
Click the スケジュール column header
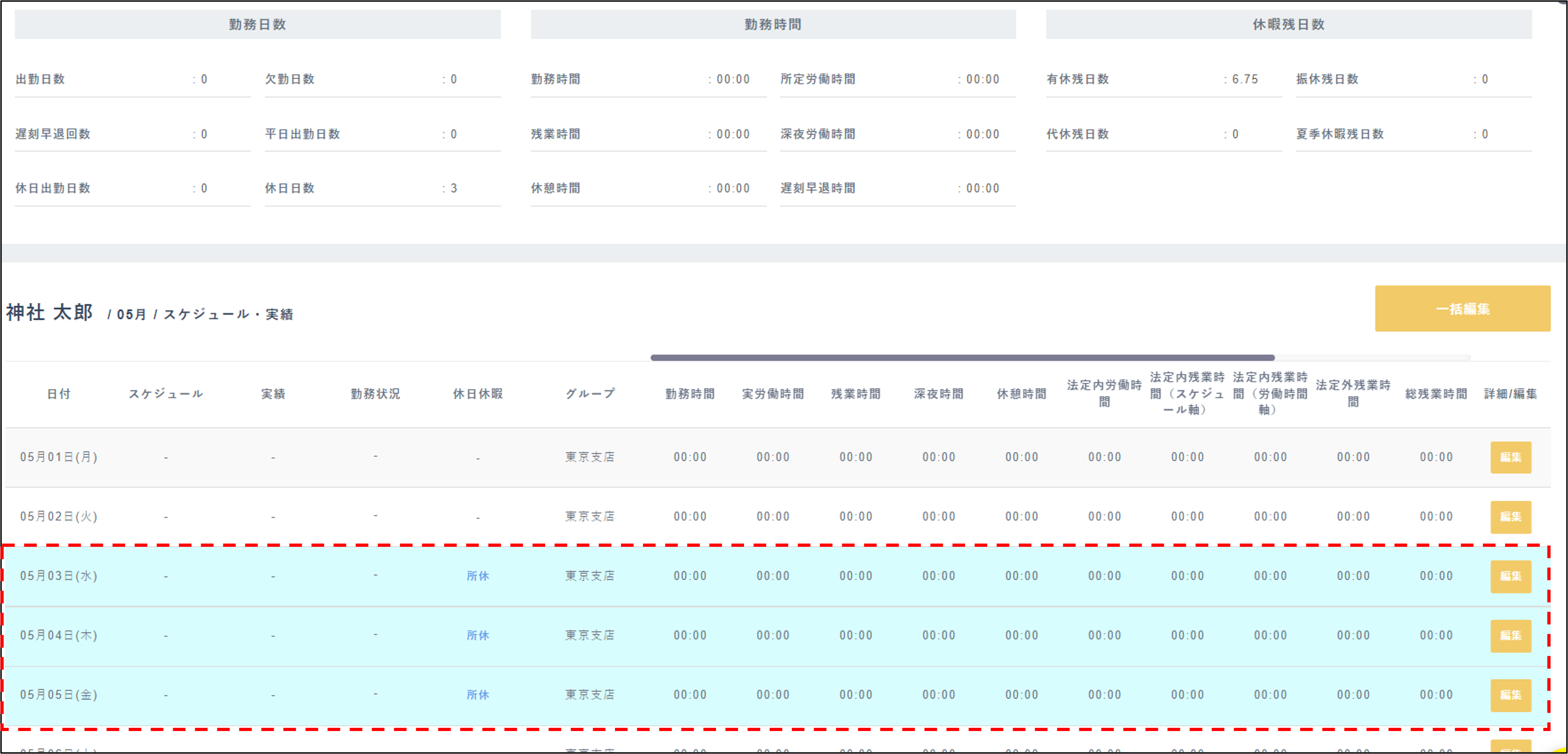pos(165,394)
